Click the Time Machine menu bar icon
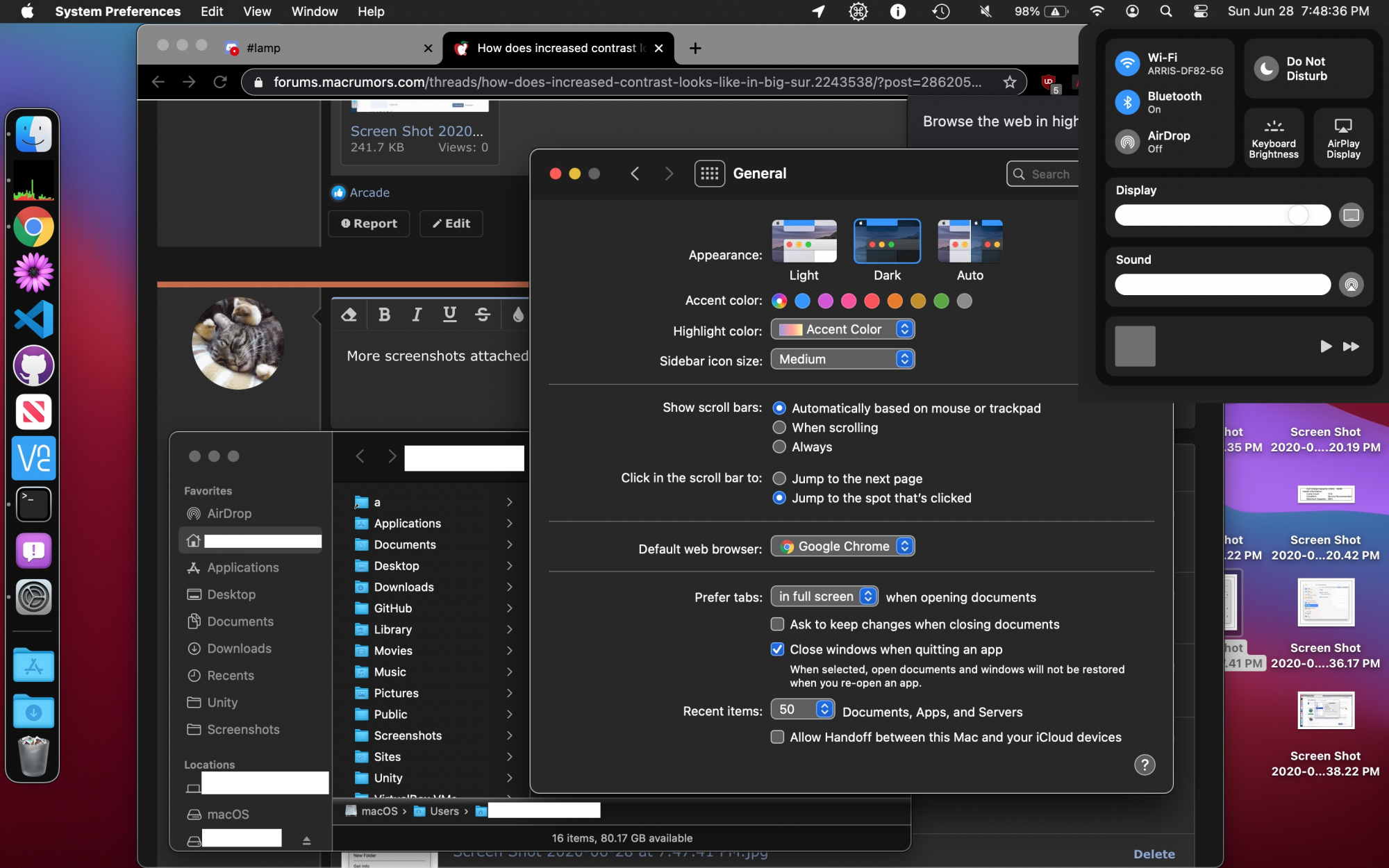Viewport: 1389px width, 868px height. pyautogui.click(x=941, y=11)
